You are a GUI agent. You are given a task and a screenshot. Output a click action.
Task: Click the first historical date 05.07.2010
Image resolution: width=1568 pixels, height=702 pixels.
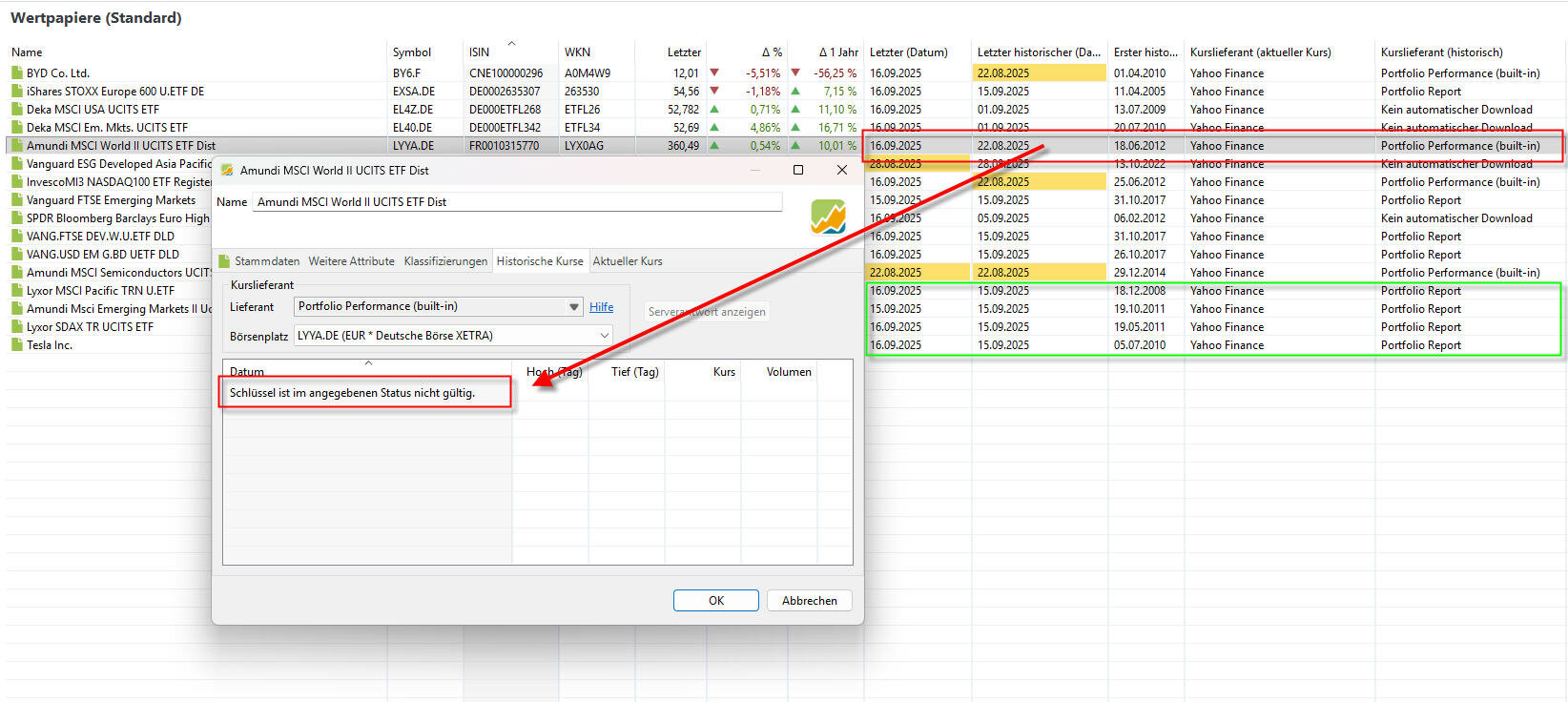pyautogui.click(x=1140, y=345)
